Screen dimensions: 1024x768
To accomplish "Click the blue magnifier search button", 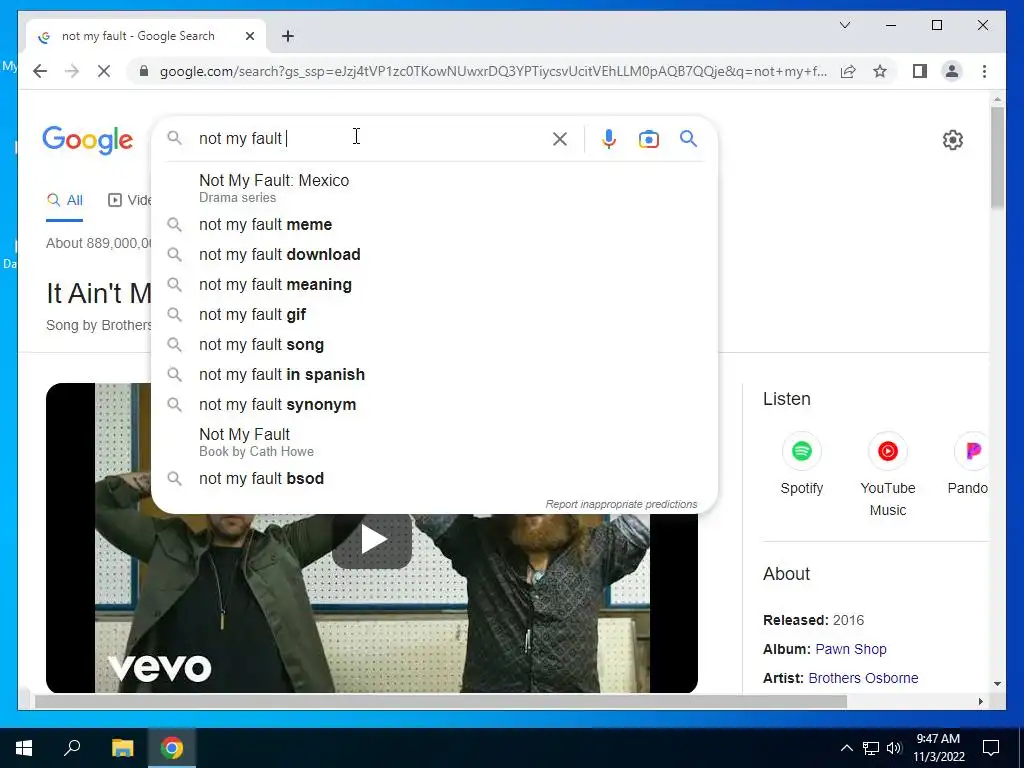I will point(688,138).
